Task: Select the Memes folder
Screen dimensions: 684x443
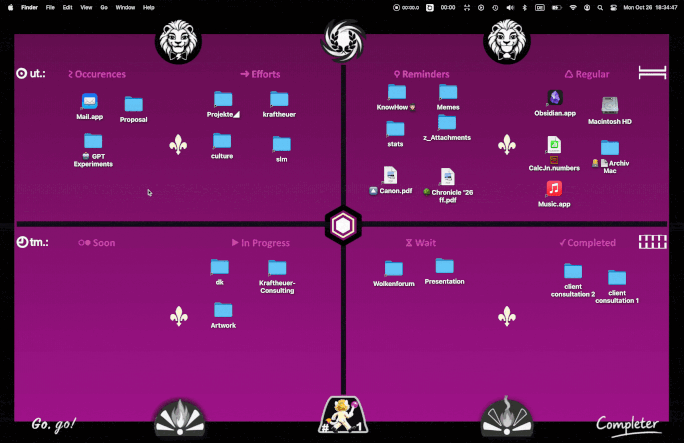Action: tap(448, 92)
